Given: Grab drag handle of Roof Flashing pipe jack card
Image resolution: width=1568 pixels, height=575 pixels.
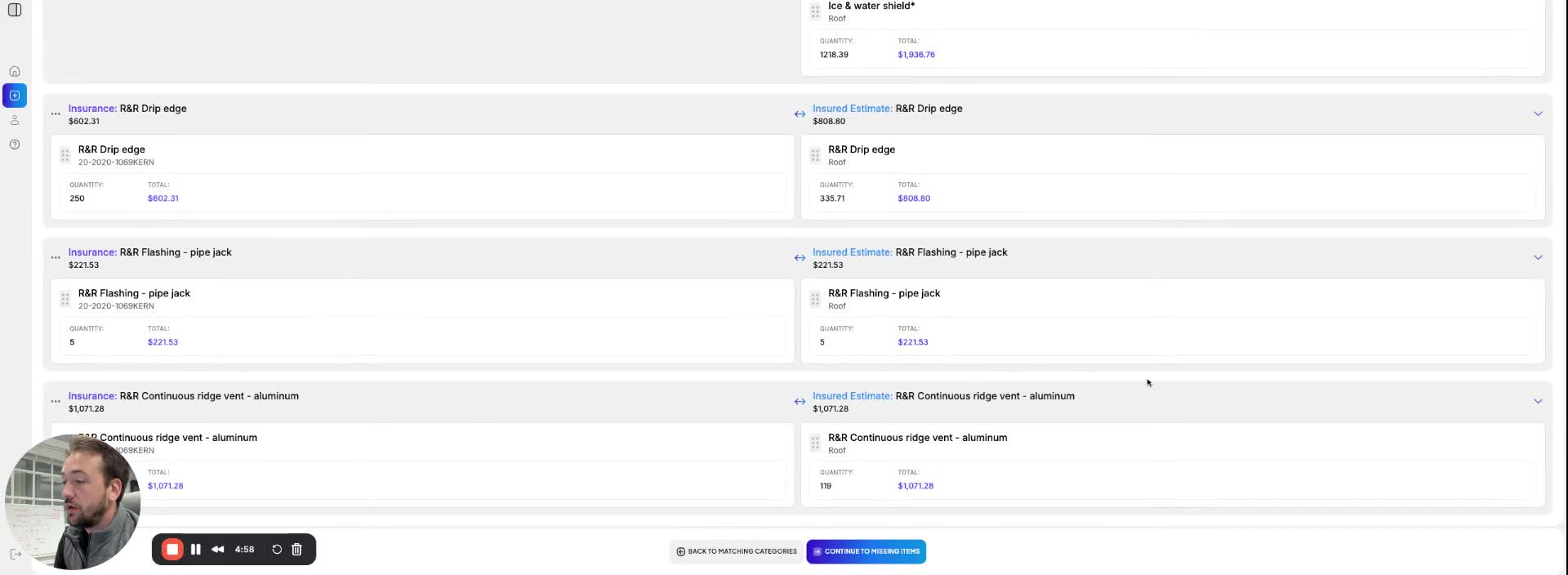Looking at the screenshot, I should [815, 299].
